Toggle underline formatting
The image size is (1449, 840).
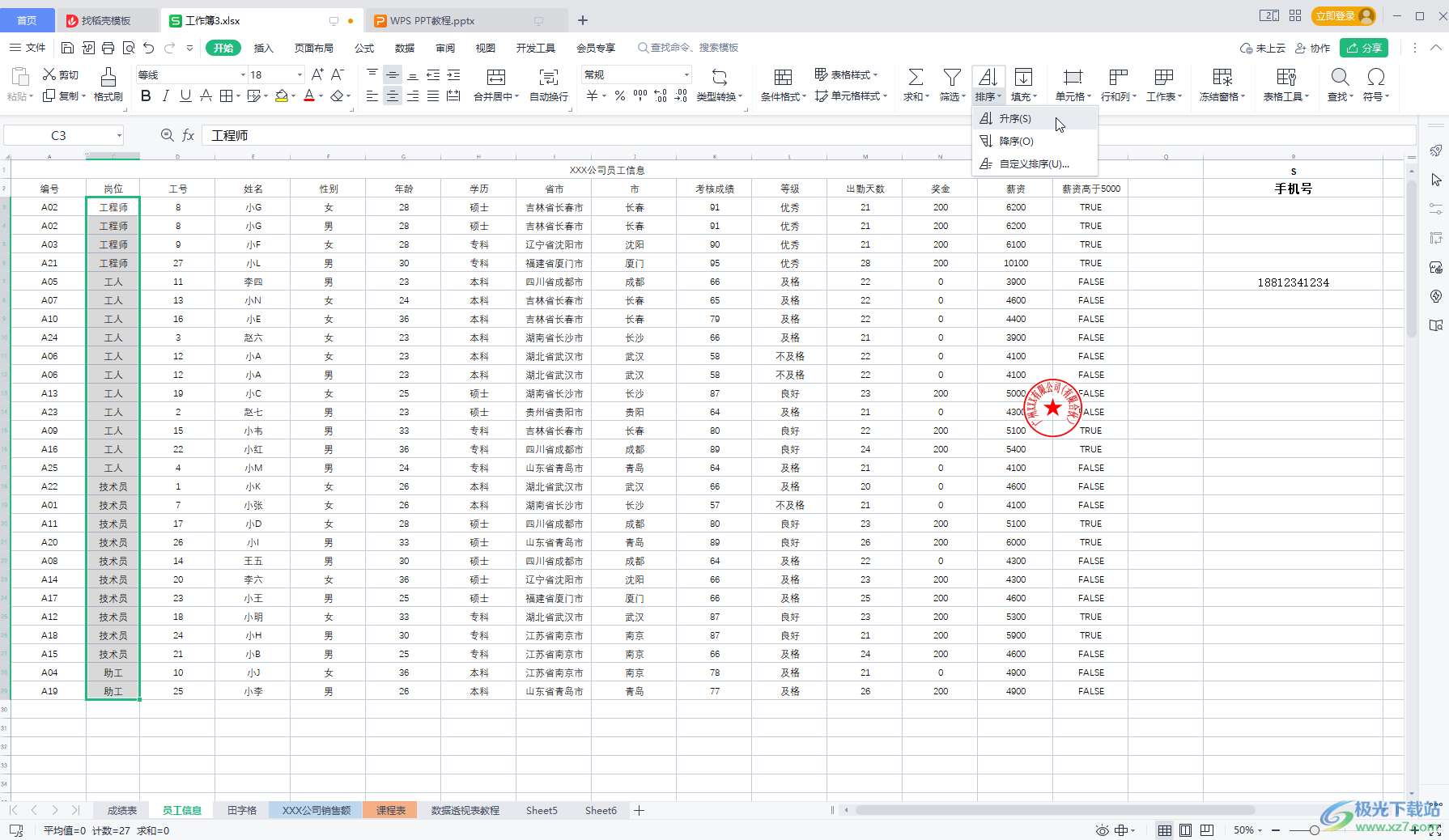click(185, 96)
